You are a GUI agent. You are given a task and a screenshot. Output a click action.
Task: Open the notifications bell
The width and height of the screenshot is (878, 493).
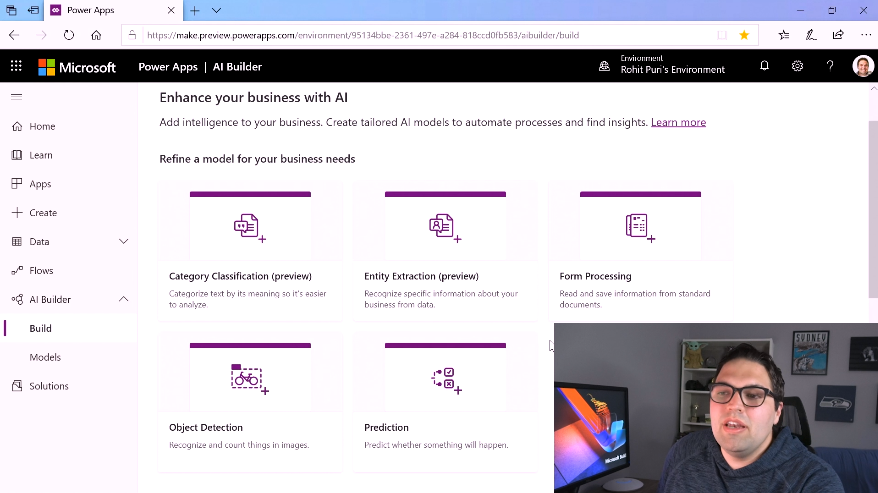(x=764, y=66)
